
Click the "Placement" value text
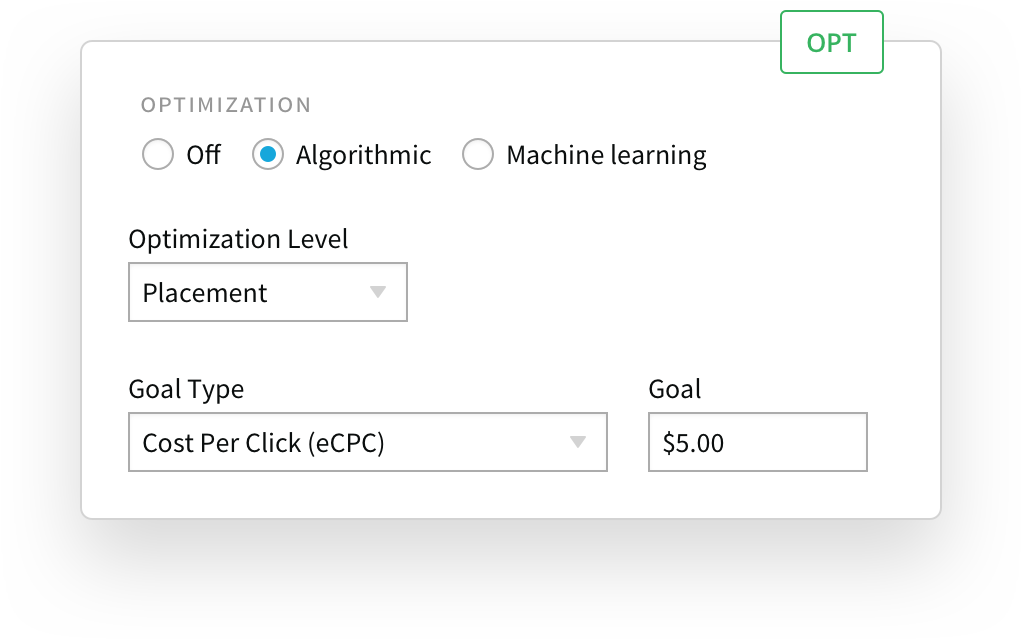205,293
